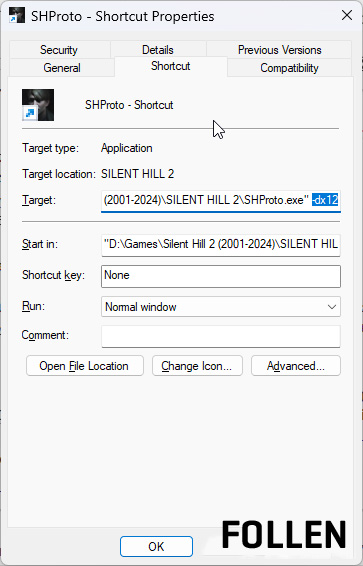Viewport: 363px width, 566px height.
Task: Click the Change Icon button
Action: (197, 366)
